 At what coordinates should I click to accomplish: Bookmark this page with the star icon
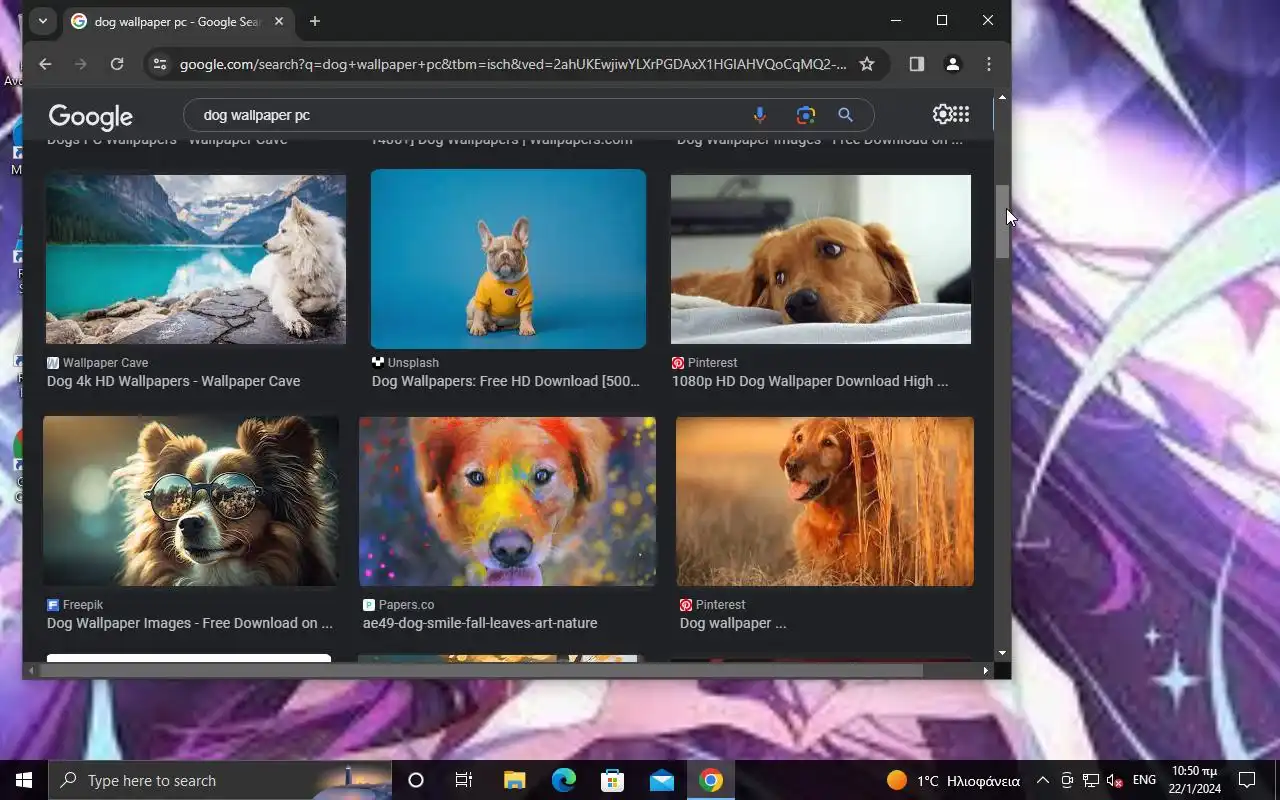tap(867, 64)
